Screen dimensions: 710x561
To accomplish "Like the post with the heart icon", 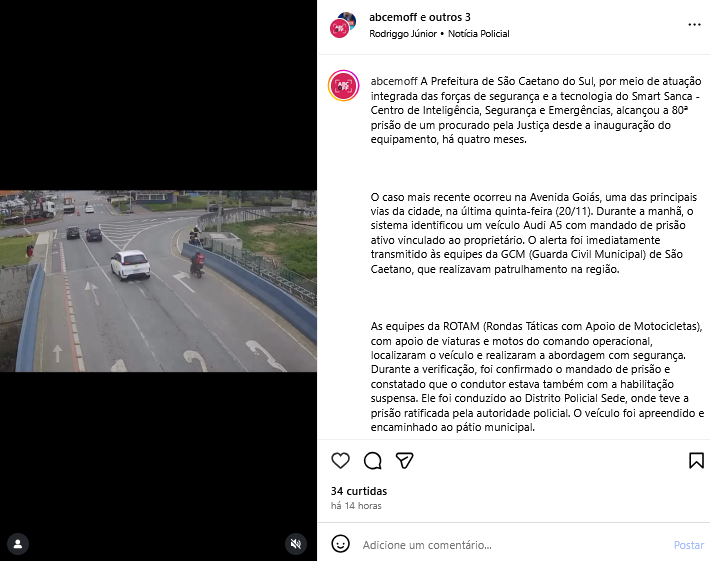I will [x=341, y=460].
